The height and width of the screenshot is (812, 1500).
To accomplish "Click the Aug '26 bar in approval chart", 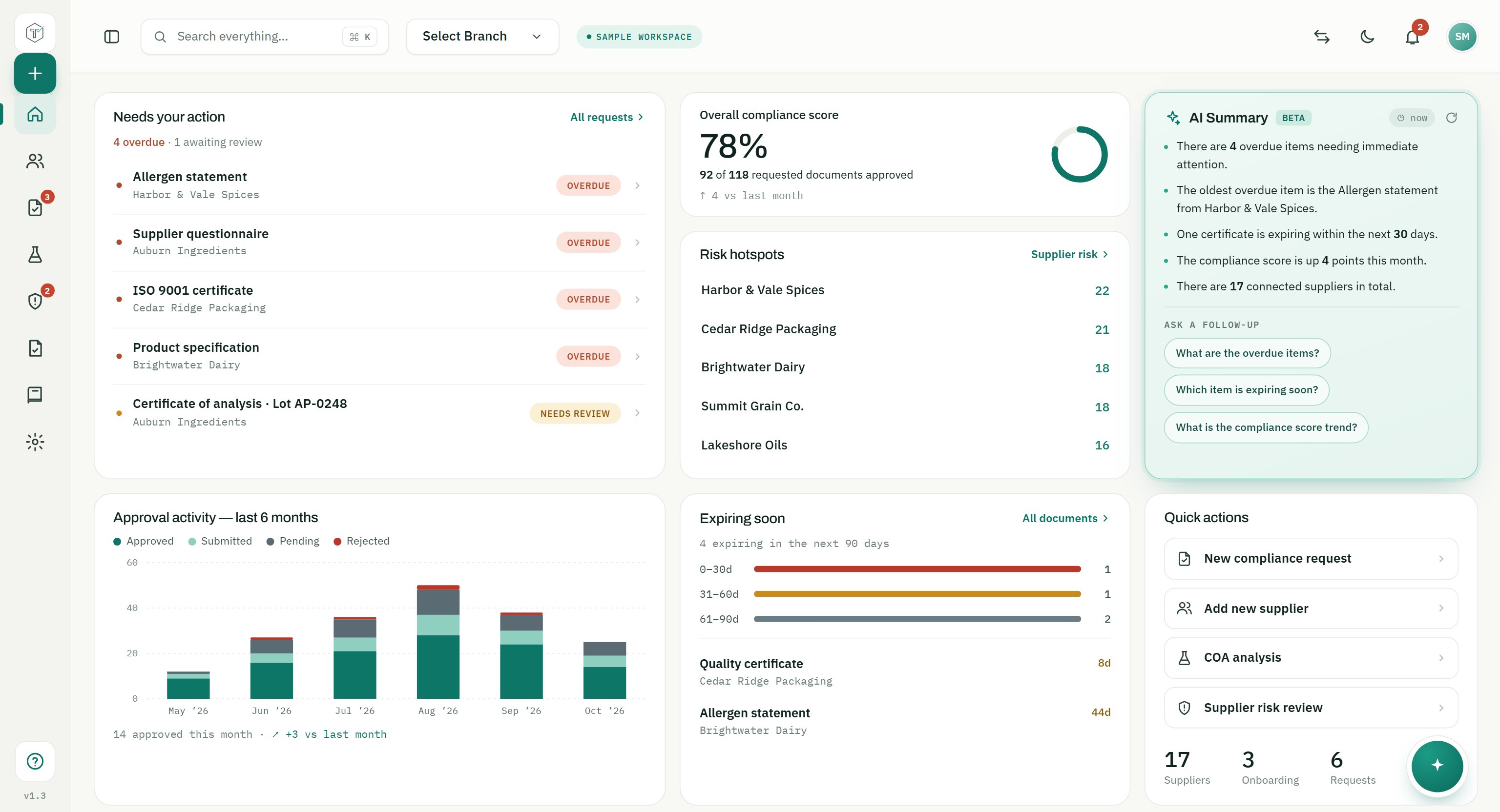I will pyautogui.click(x=438, y=642).
